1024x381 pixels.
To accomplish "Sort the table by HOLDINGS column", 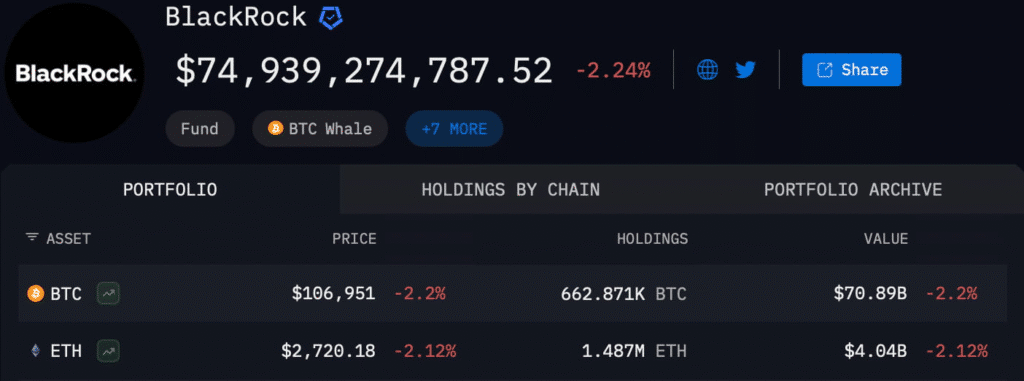I will 652,239.
